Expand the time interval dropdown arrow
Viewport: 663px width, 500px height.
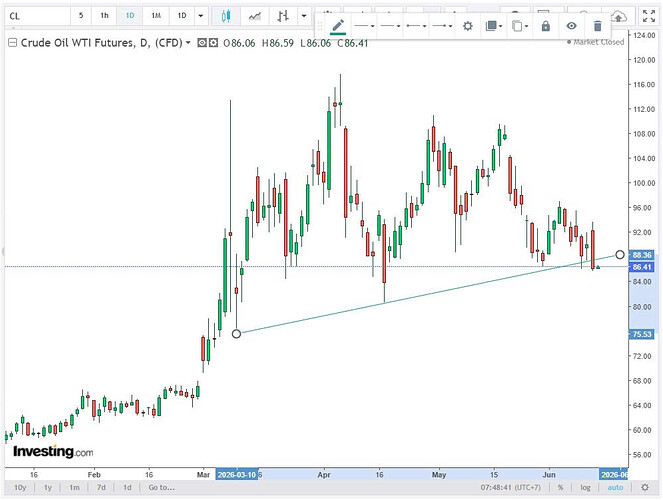(201, 16)
